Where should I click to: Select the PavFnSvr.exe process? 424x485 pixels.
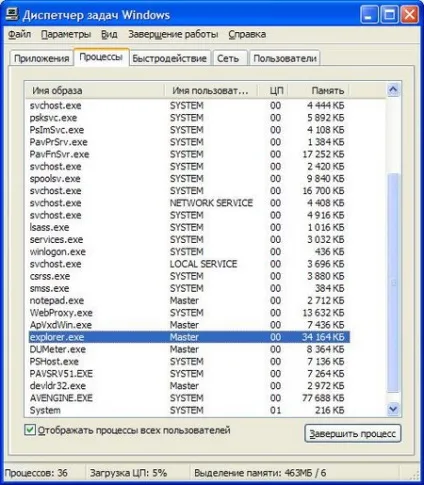click(x=189, y=154)
